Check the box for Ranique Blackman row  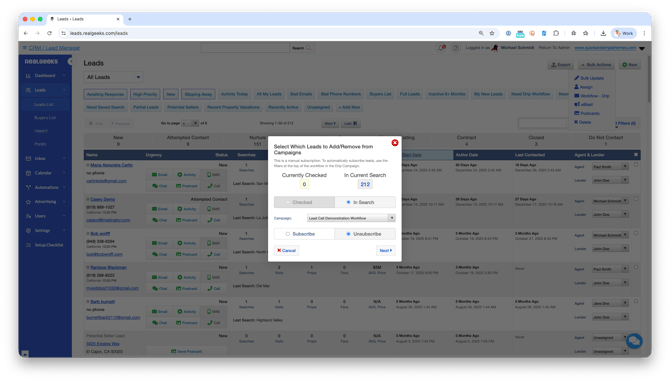point(636,267)
